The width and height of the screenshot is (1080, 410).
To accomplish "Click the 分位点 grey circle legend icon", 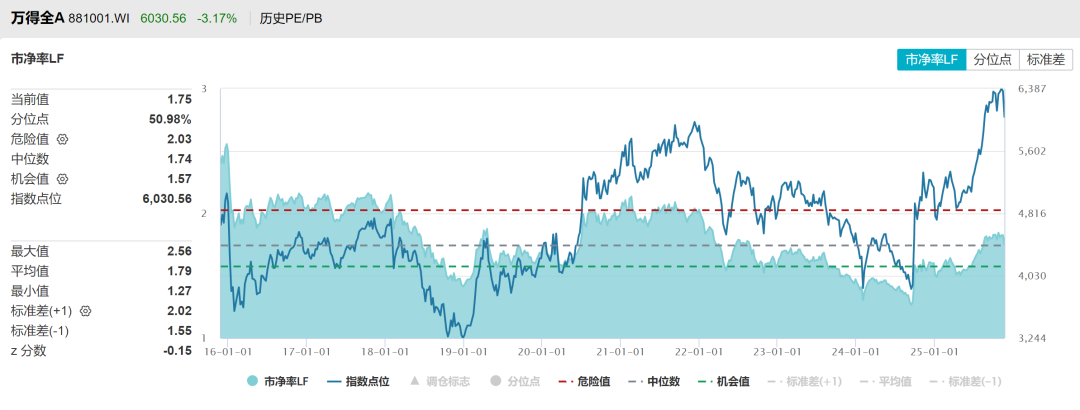I will (495, 381).
